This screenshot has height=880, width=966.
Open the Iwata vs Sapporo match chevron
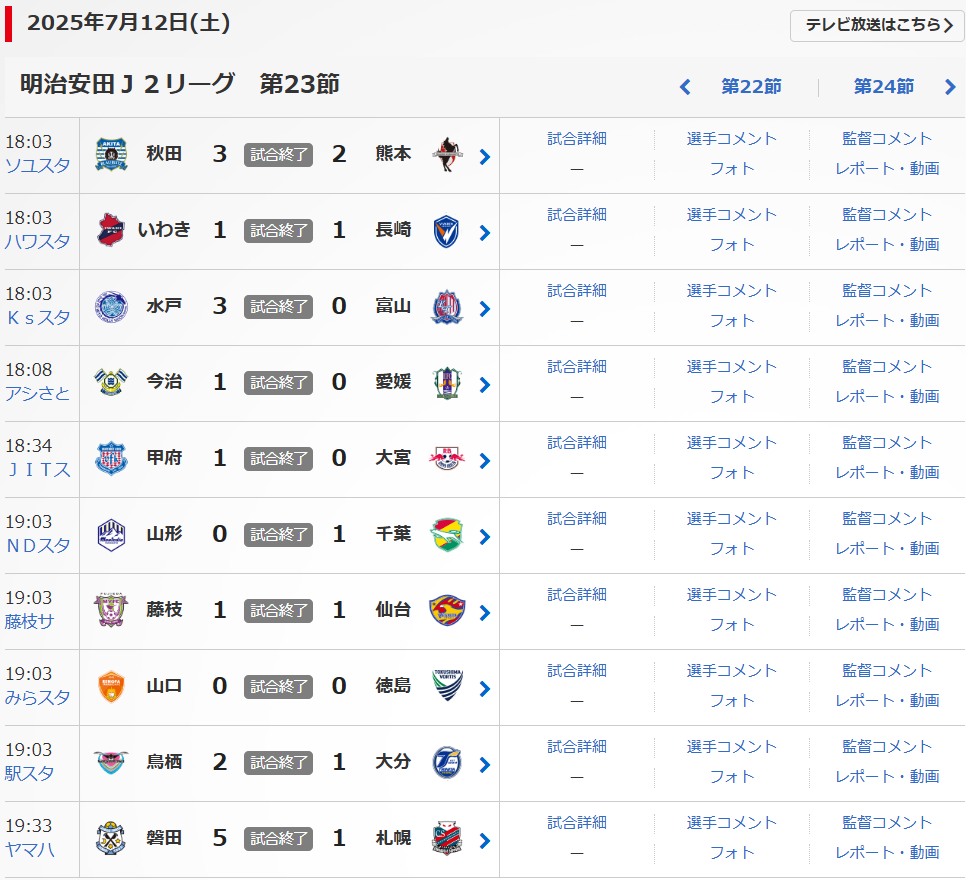pos(485,840)
